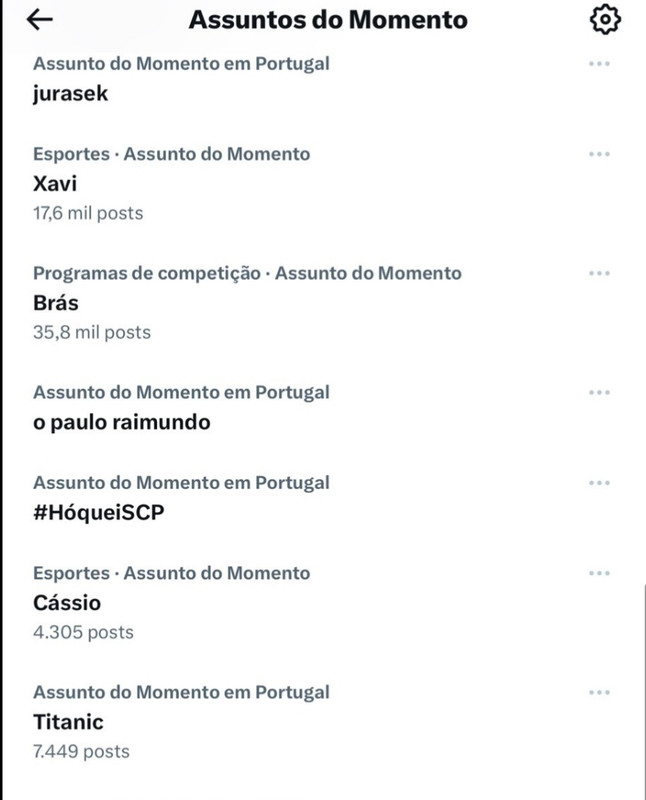Open the Brás trending topic
Viewport: 646px width, 800px height.
click(x=56, y=303)
